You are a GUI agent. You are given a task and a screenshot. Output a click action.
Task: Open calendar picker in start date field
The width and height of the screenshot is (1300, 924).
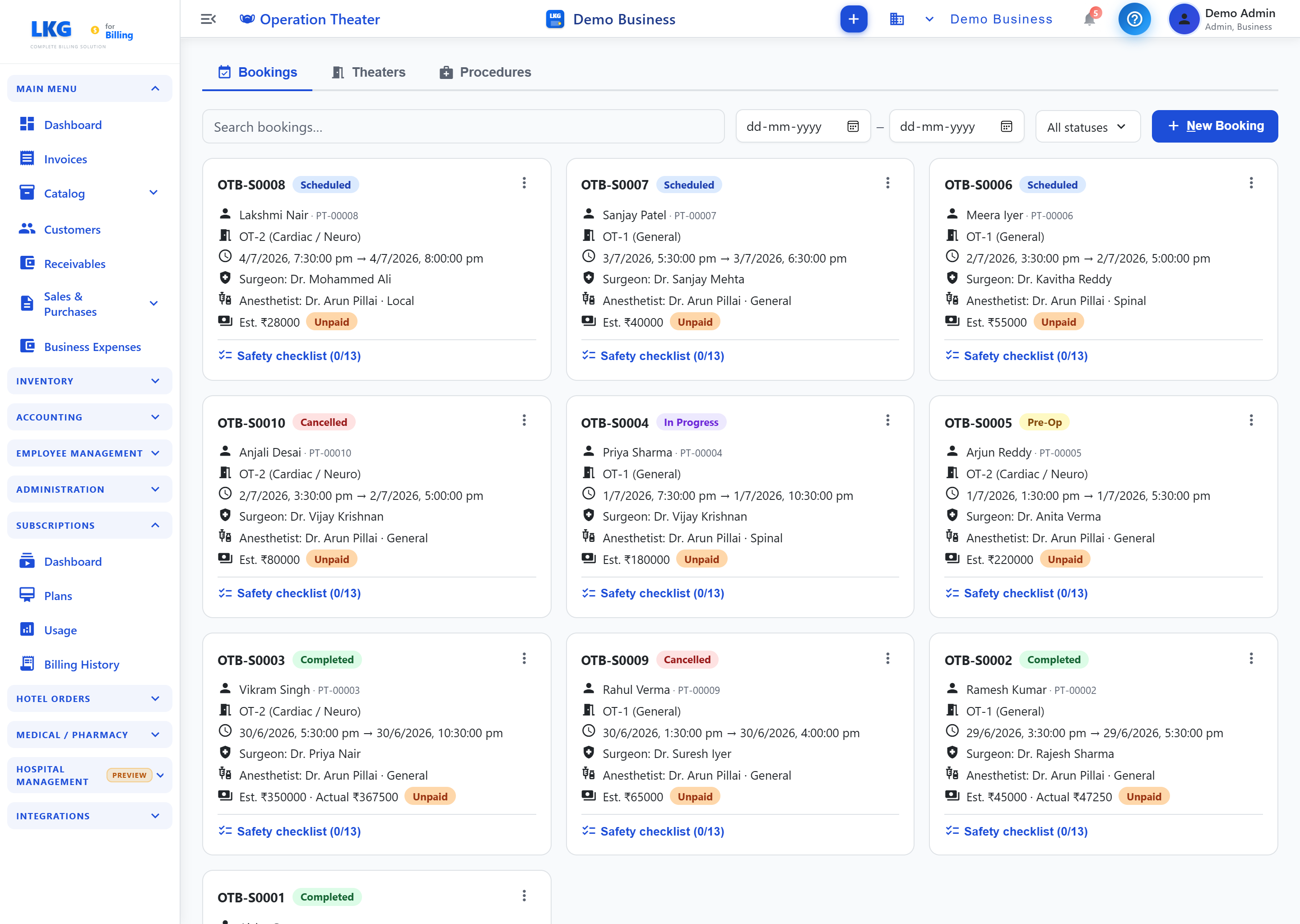(853, 126)
